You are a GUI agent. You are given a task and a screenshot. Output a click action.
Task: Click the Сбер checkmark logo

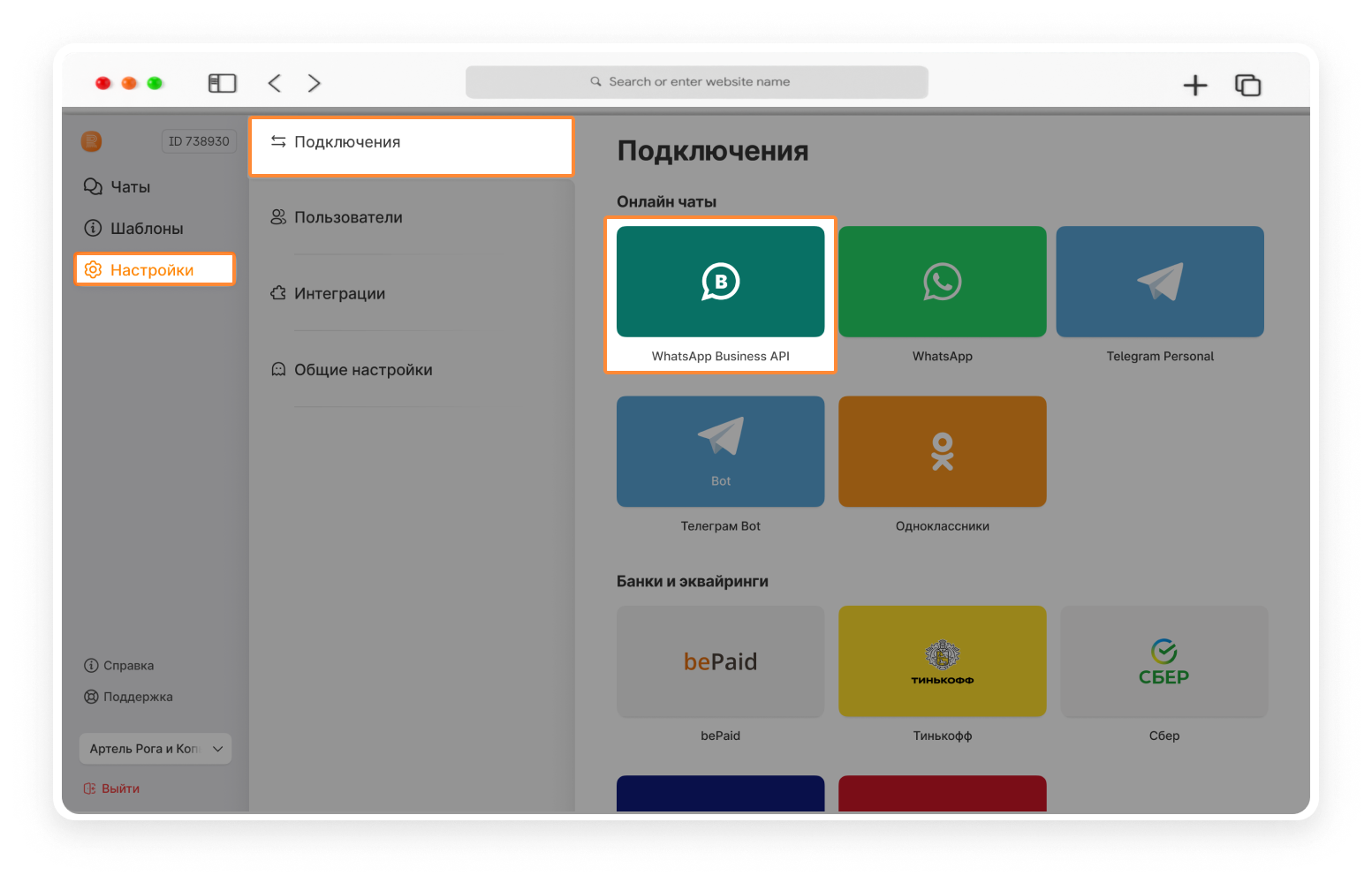point(1164,652)
